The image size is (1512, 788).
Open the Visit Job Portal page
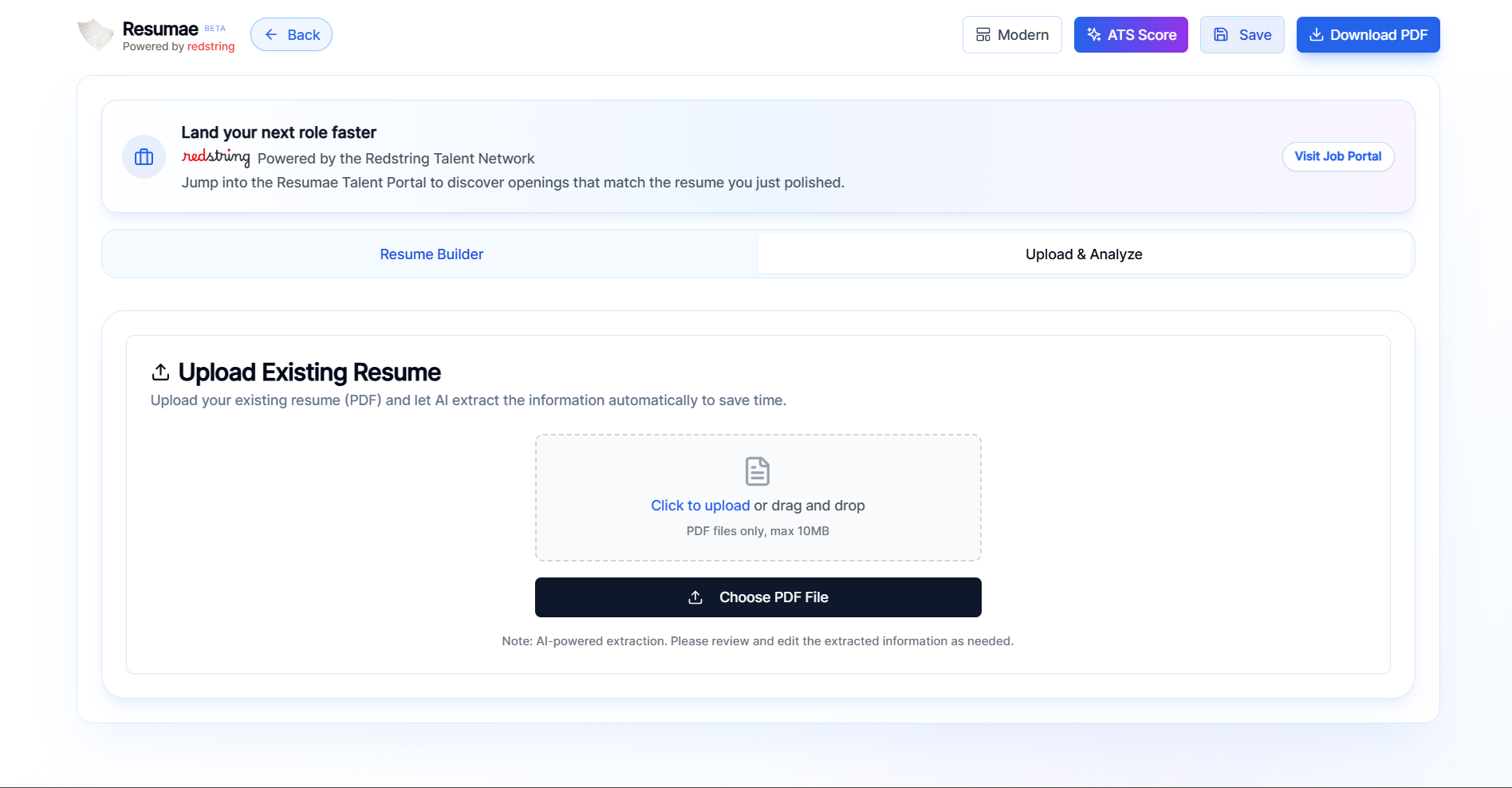1337,156
